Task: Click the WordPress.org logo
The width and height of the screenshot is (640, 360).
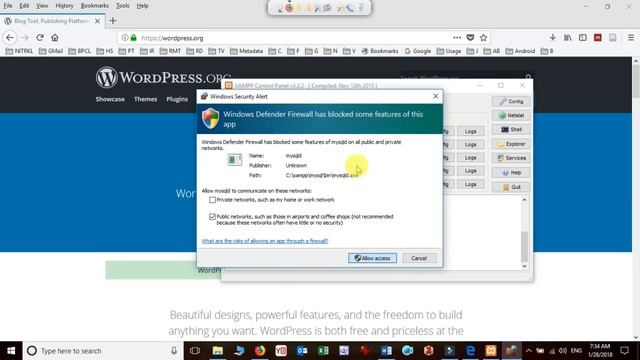Action: coord(163,78)
